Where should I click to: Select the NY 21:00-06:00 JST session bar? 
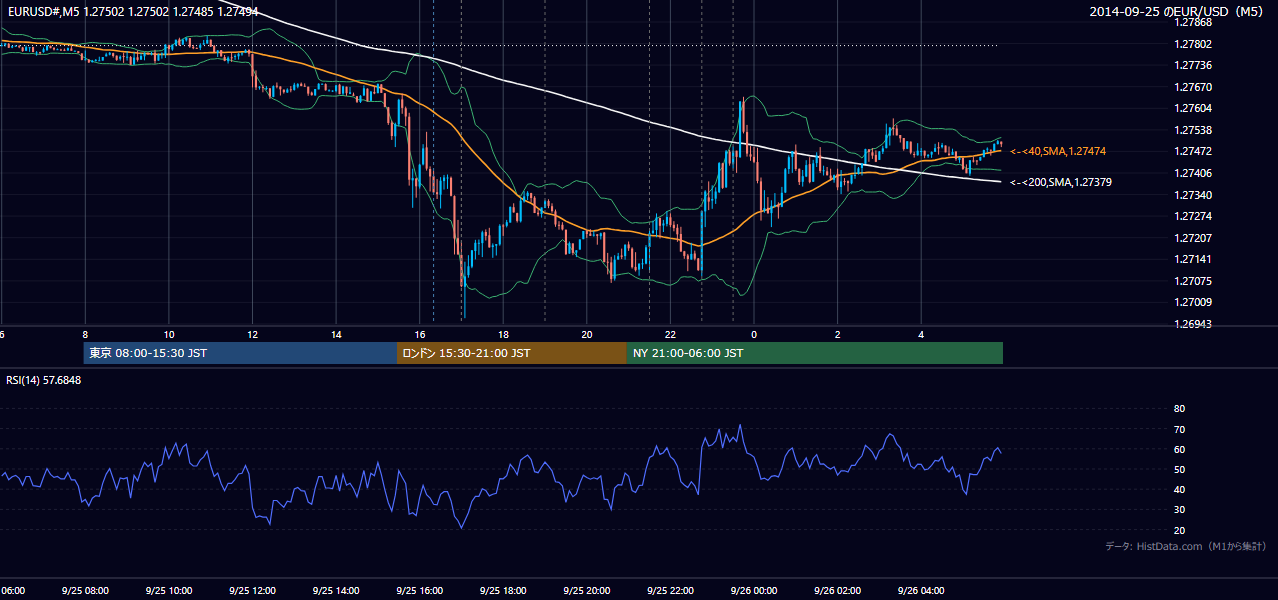pos(815,353)
